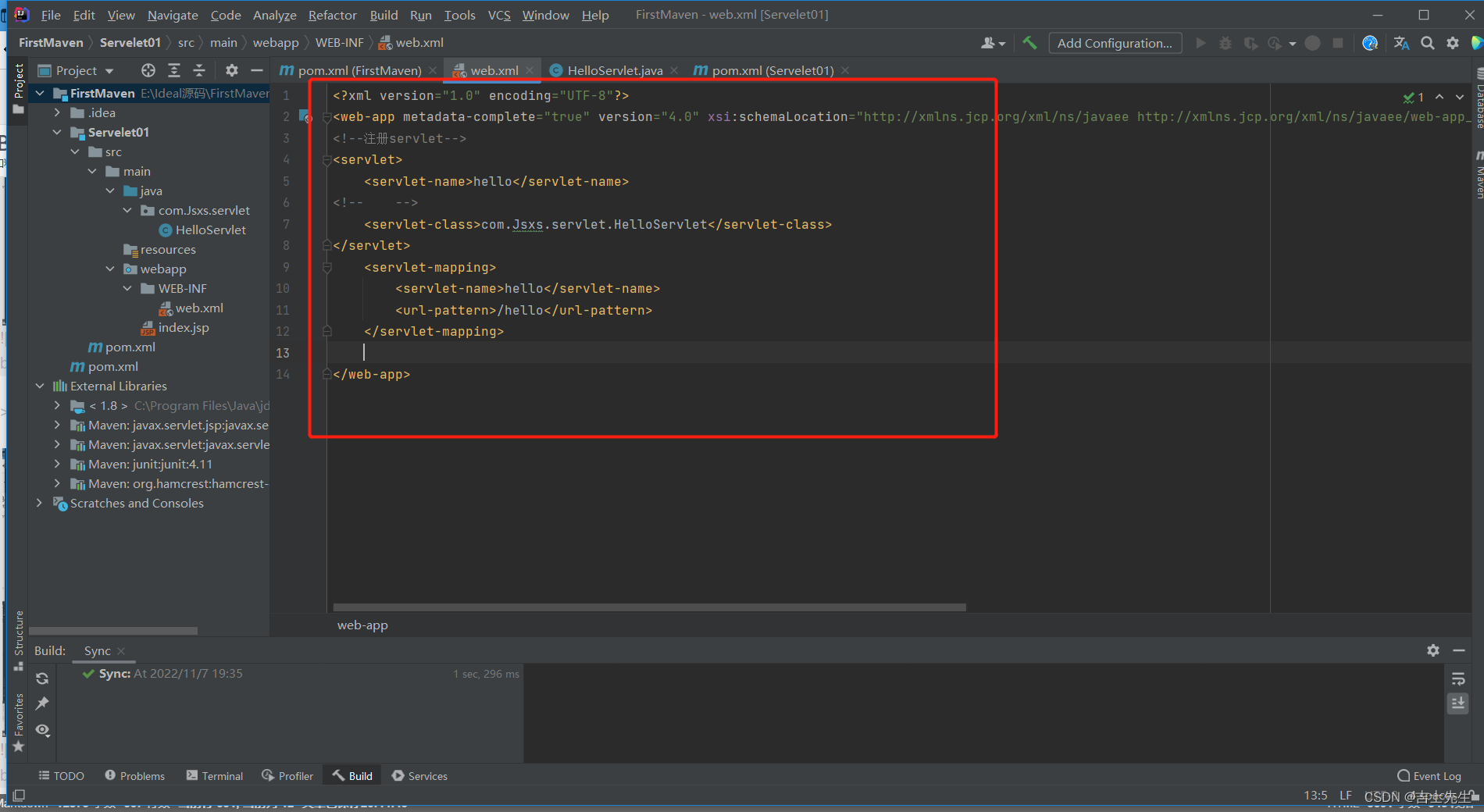The width and height of the screenshot is (1484, 812).
Task: Toggle soft-wrap in Build output
Action: [1458, 678]
